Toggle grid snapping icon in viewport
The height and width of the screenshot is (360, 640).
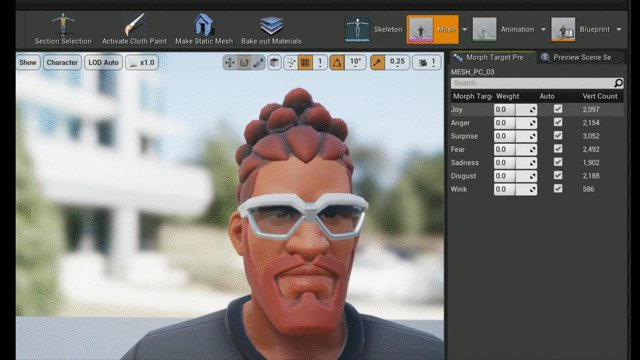(x=305, y=62)
